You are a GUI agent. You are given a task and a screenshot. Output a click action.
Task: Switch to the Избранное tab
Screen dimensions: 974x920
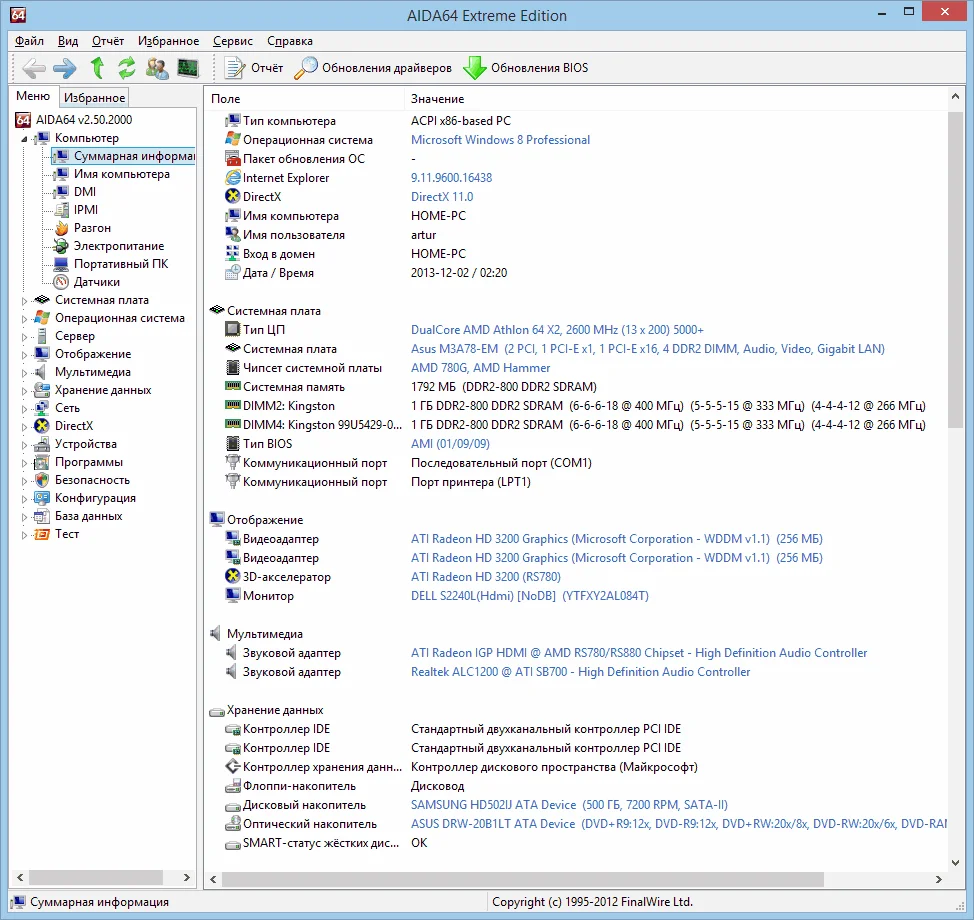[x=94, y=98]
